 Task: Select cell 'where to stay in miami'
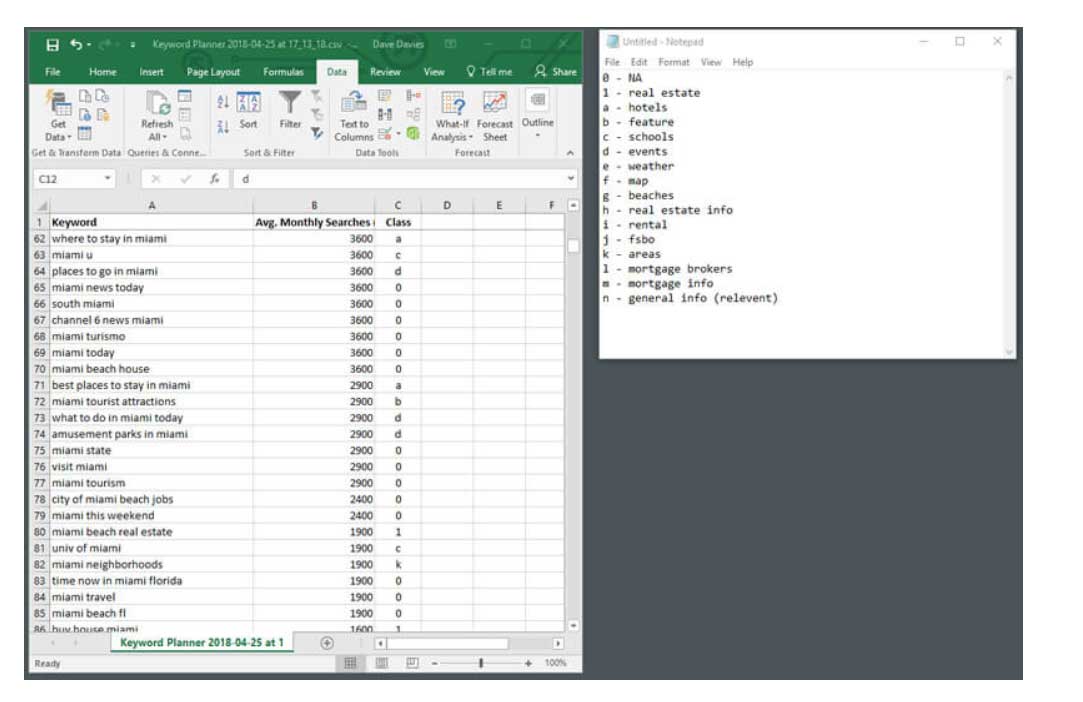coord(151,238)
